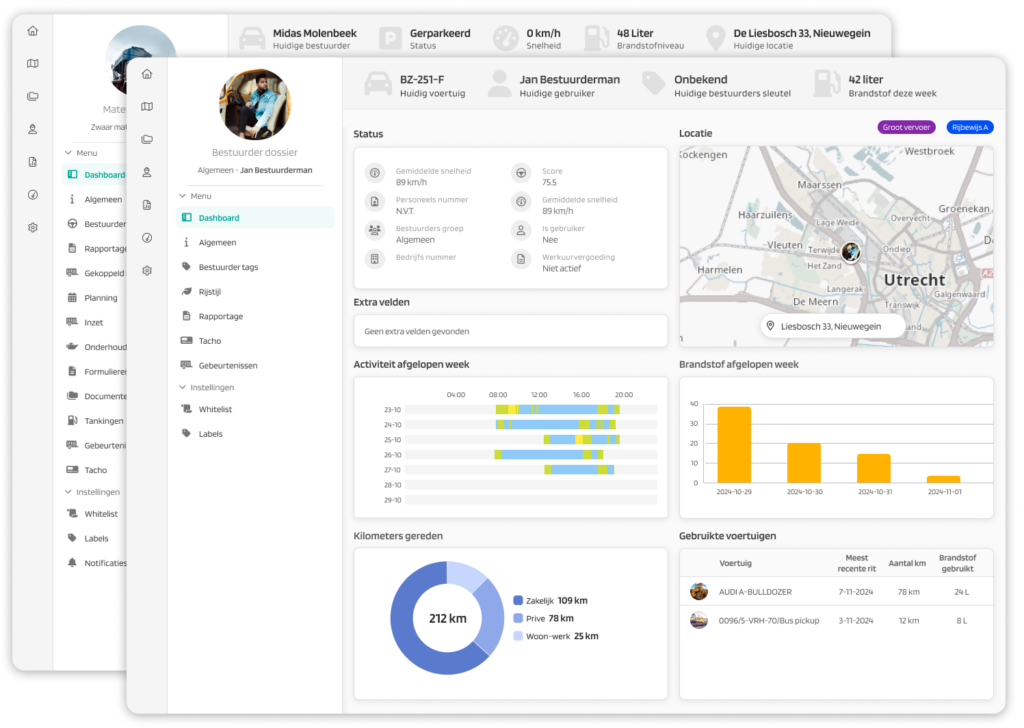Screen dimensions: 1024x728
Task: Click the vehicle icon in front window sidebar
Action: (x=147, y=139)
